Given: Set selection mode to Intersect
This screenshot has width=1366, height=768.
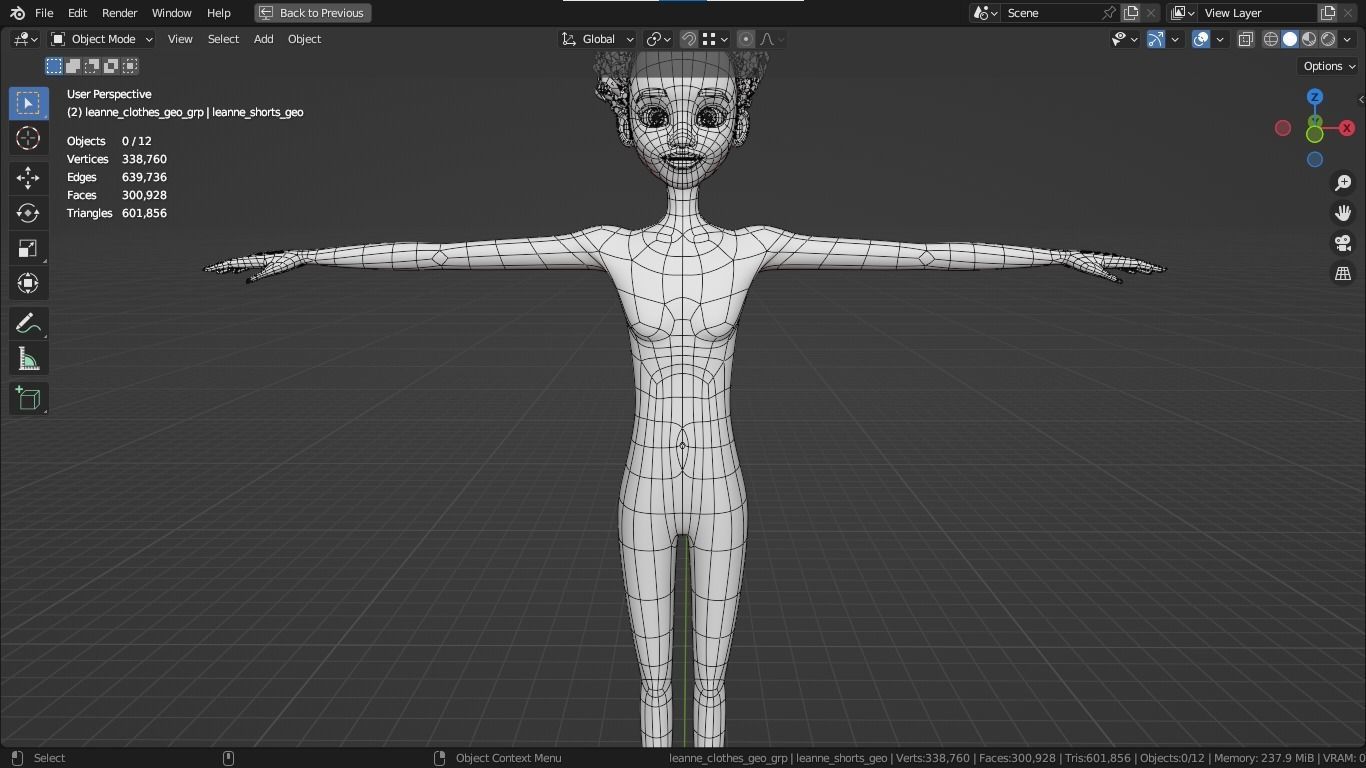Looking at the screenshot, I should tap(130, 66).
